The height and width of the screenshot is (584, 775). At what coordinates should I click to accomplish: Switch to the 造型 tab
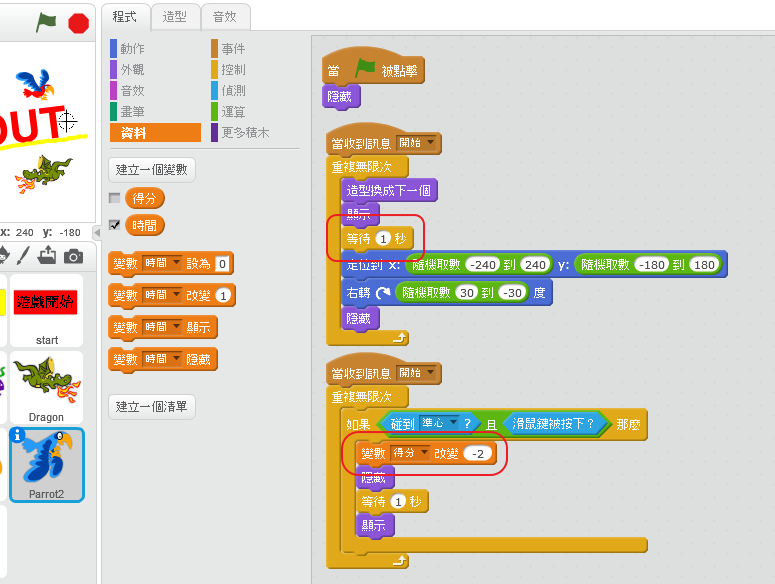click(175, 16)
